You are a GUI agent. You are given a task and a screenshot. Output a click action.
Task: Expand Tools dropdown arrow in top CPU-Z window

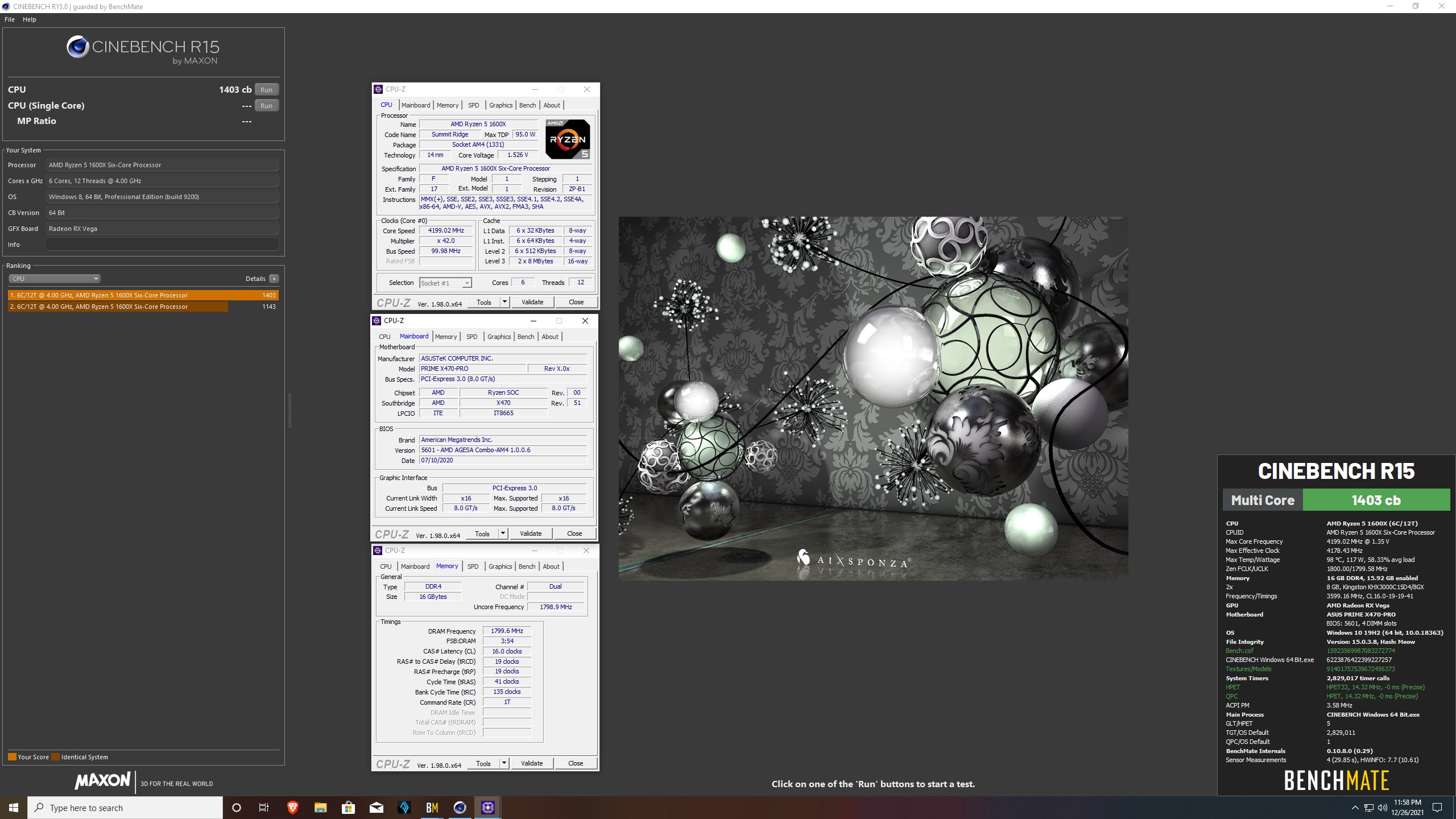(504, 303)
